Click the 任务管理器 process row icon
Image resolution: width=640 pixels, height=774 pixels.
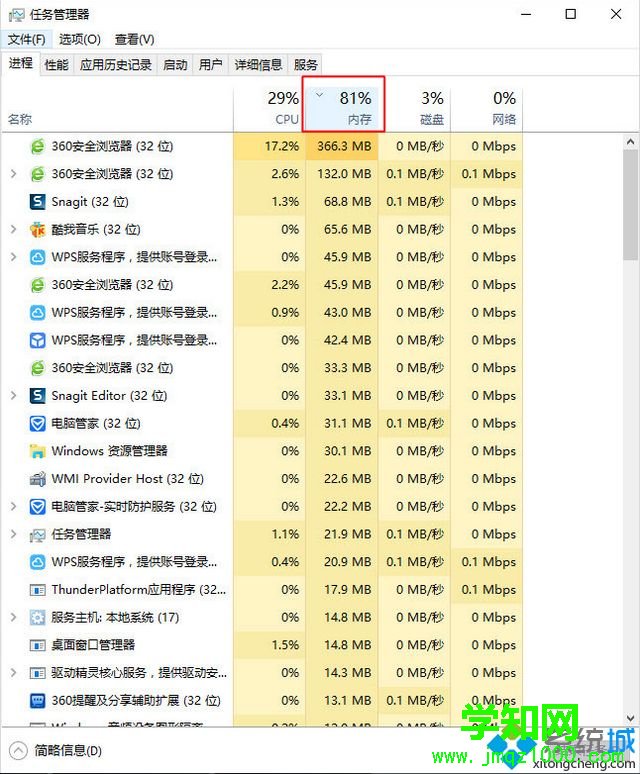[x=38, y=534]
